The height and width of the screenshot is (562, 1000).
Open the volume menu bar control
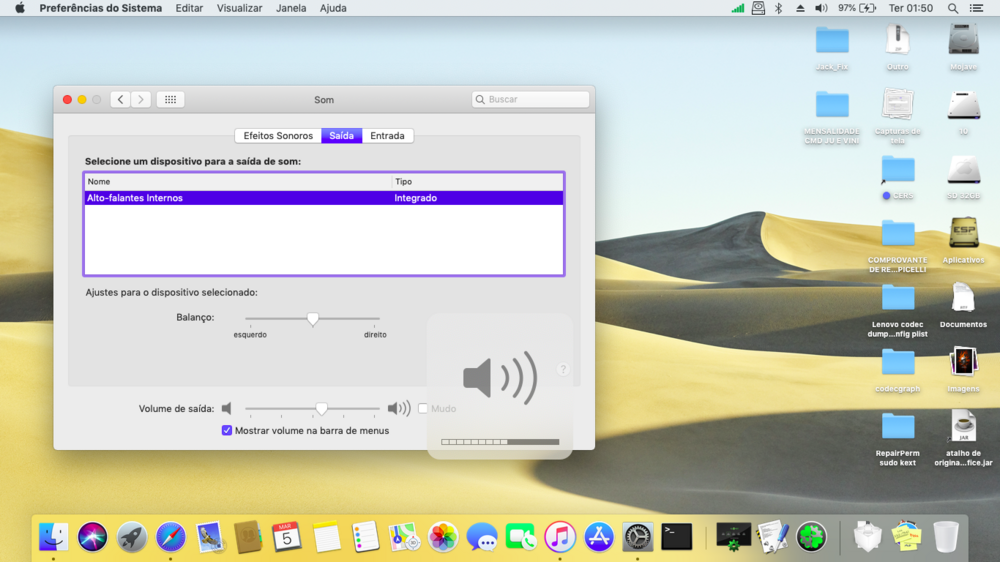pos(821,8)
